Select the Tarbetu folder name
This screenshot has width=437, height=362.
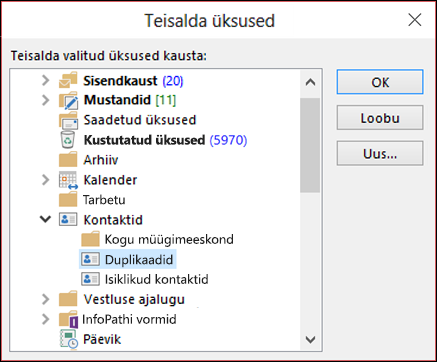coord(104,200)
